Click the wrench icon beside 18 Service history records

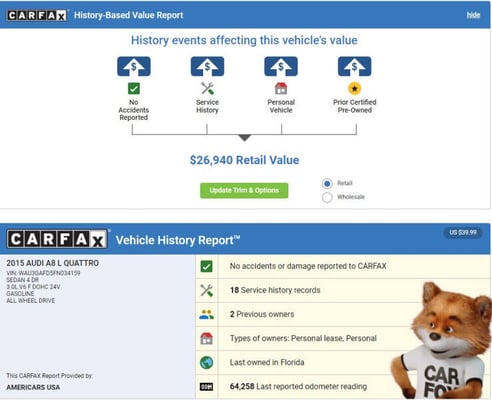(x=207, y=290)
